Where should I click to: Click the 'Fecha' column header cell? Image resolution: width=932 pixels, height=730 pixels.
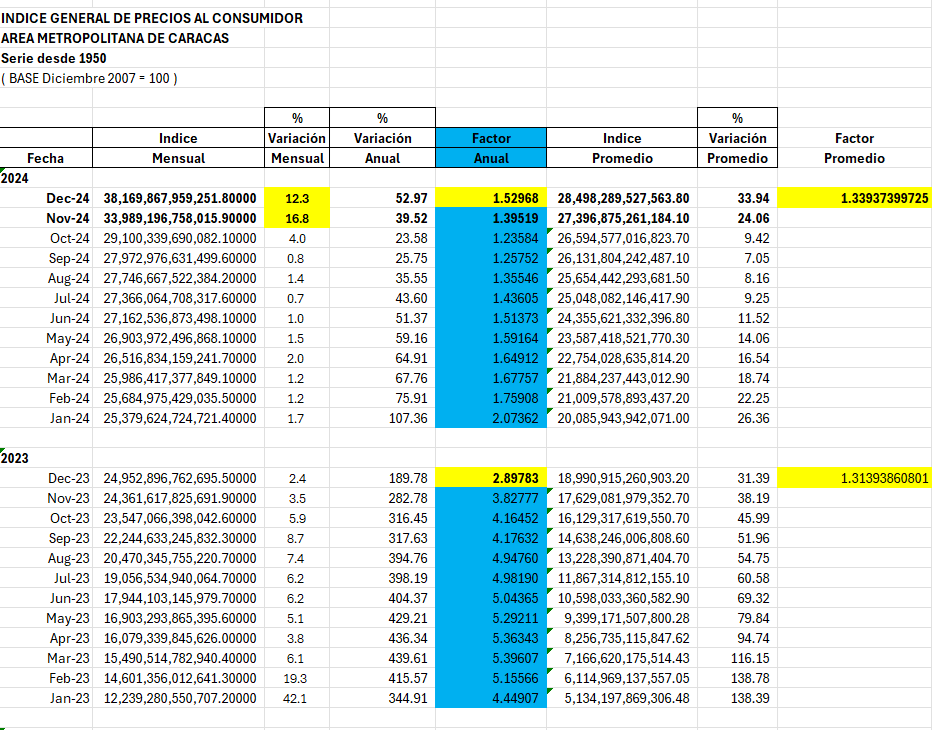pos(46,158)
